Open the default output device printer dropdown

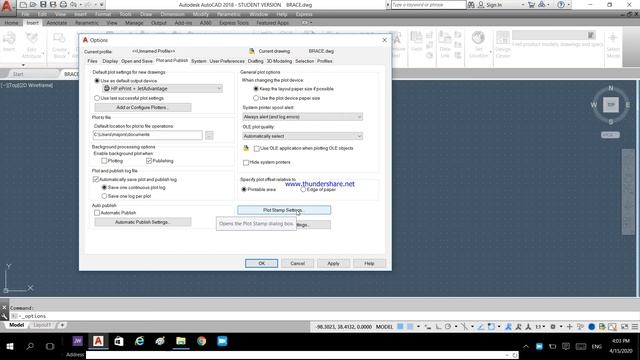pyautogui.click(x=162, y=89)
